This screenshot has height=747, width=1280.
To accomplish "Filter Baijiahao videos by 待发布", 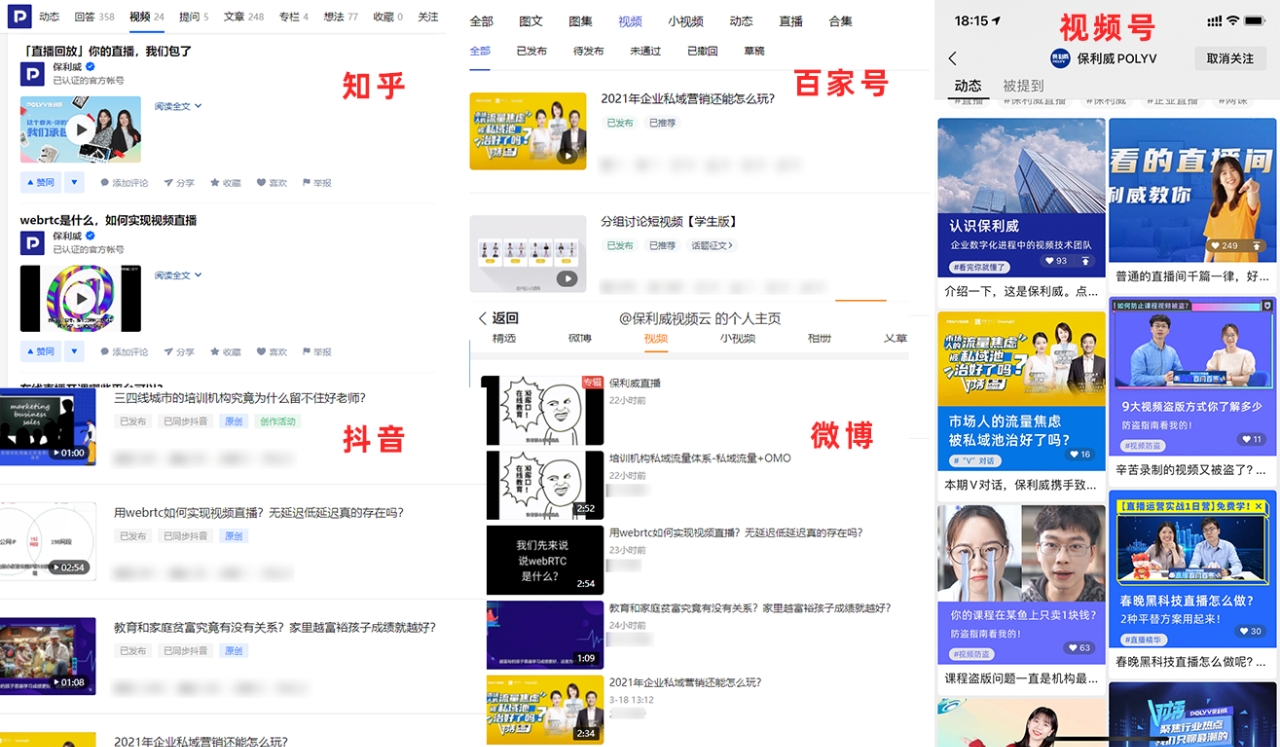I will coord(588,51).
